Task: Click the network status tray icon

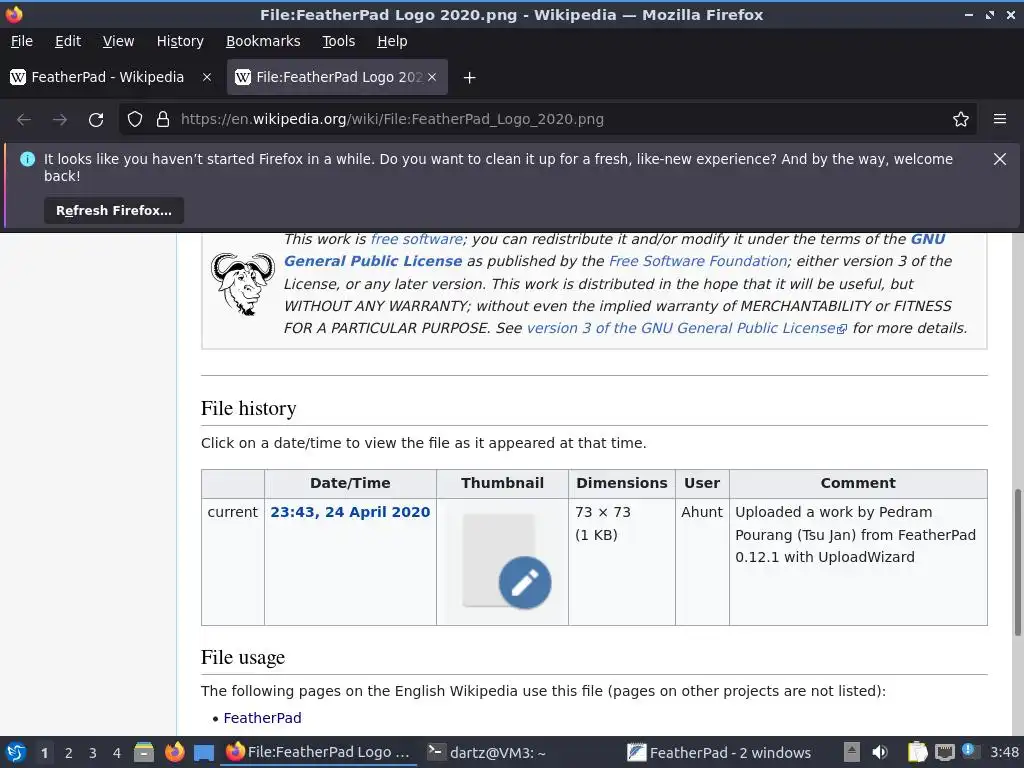Action: point(945,752)
